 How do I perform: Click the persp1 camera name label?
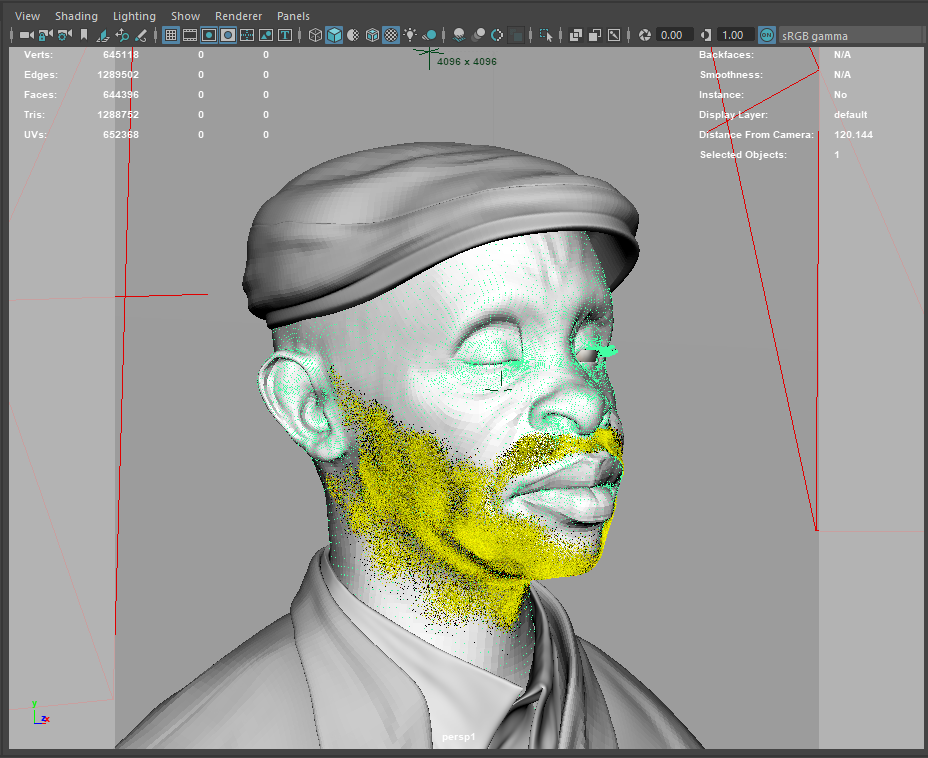click(x=459, y=737)
